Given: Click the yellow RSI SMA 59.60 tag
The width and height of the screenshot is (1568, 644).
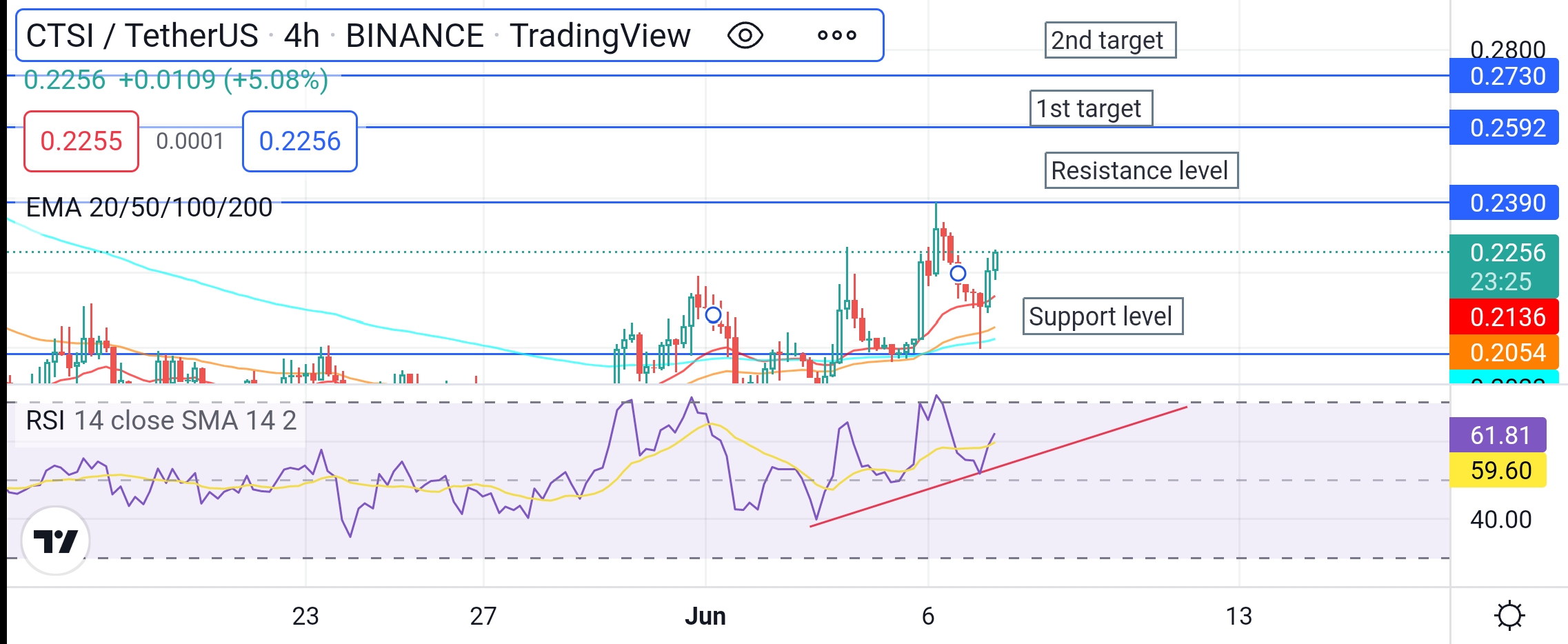Looking at the screenshot, I should pyautogui.click(x=1498, y=470).
